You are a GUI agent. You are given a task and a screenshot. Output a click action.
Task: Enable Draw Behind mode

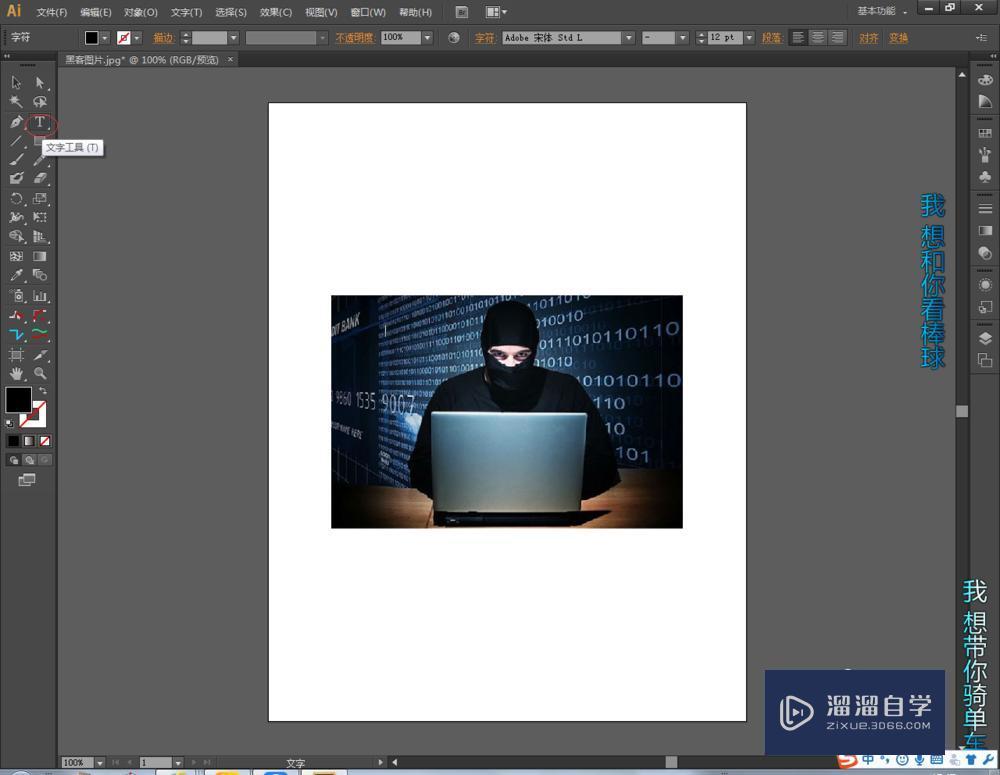coord(29,460)
